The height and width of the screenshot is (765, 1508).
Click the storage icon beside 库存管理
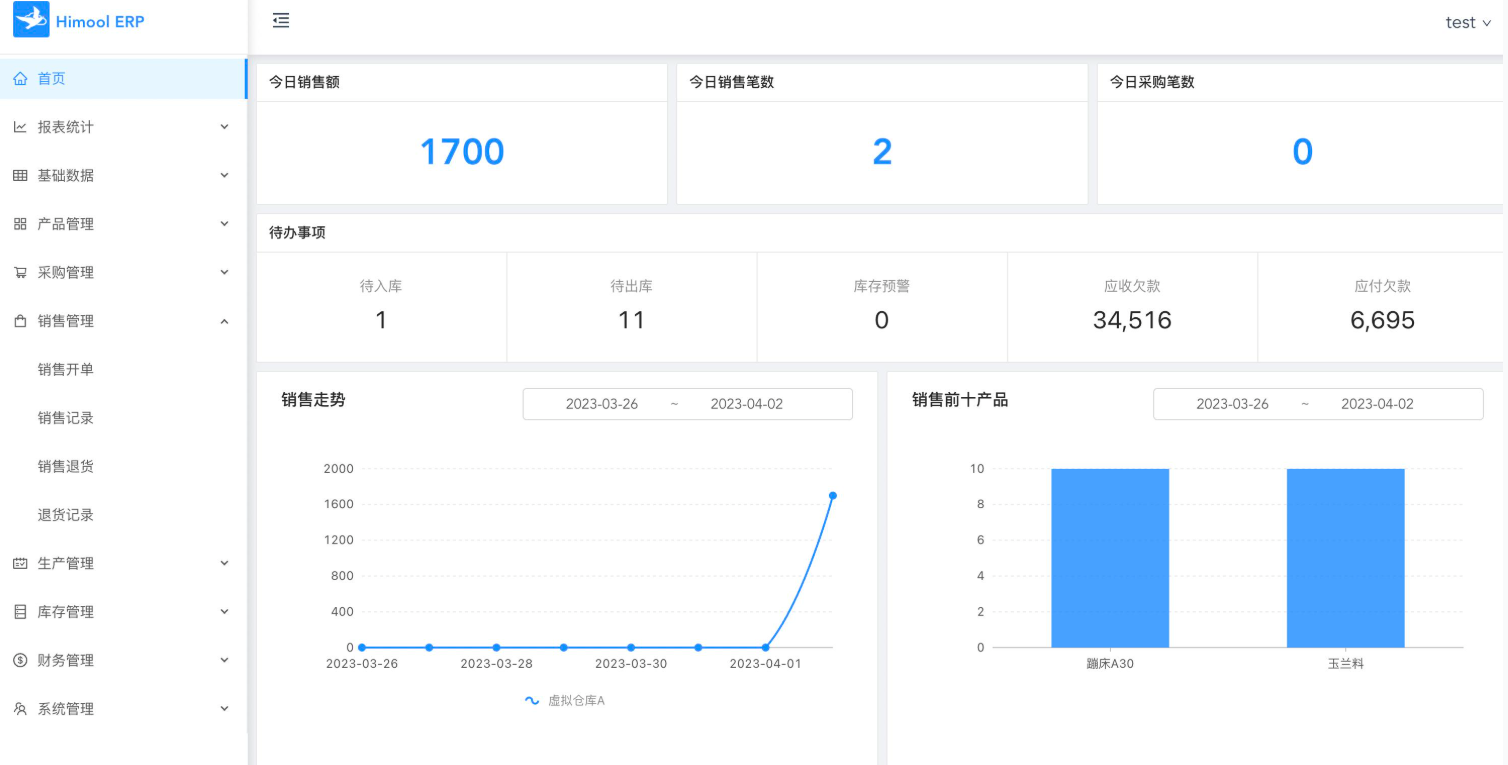coord(20,612)
